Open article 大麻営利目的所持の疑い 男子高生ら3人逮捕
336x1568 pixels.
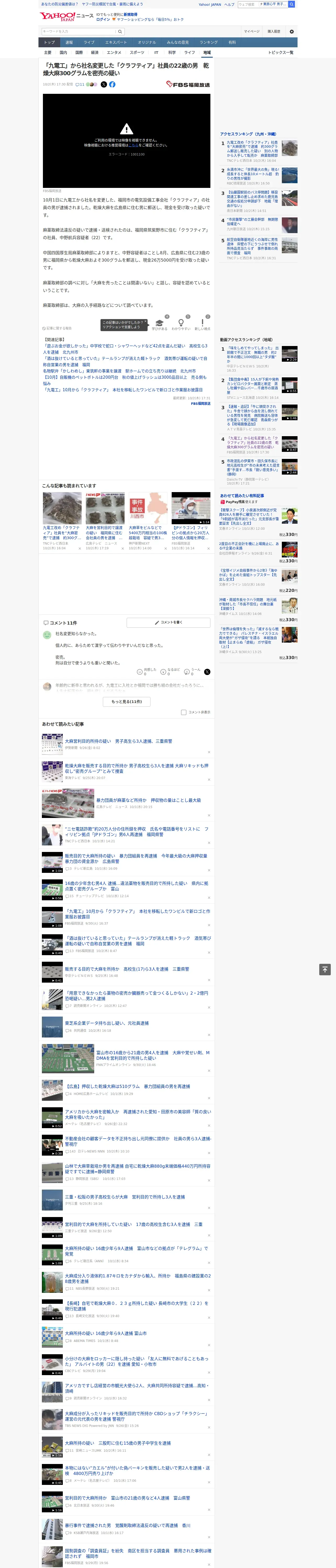pyautogui.click(x=118, y=741)
